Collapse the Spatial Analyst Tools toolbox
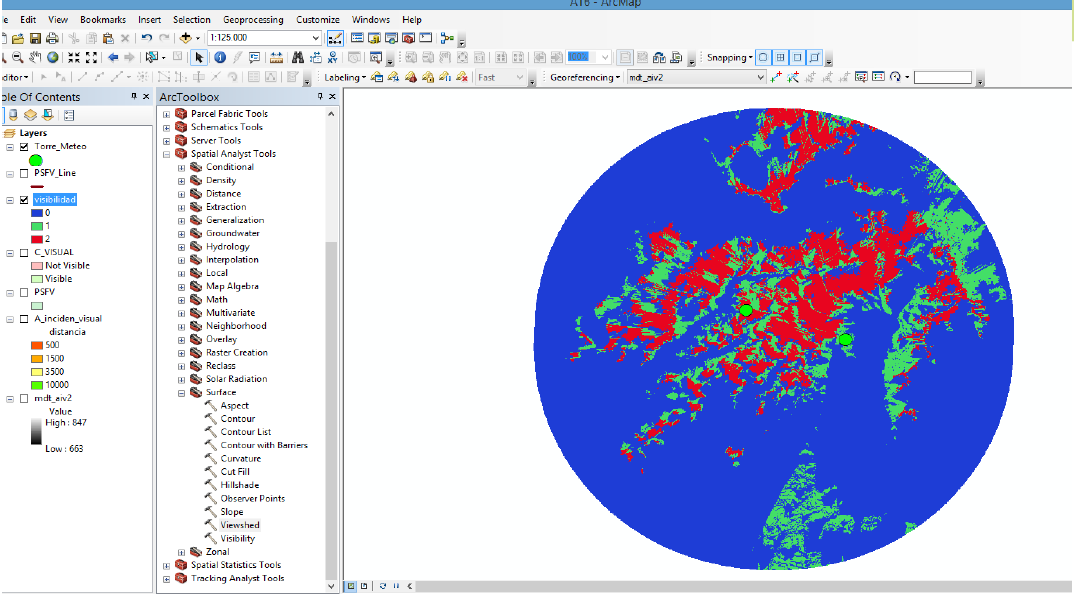 point(167,154)
